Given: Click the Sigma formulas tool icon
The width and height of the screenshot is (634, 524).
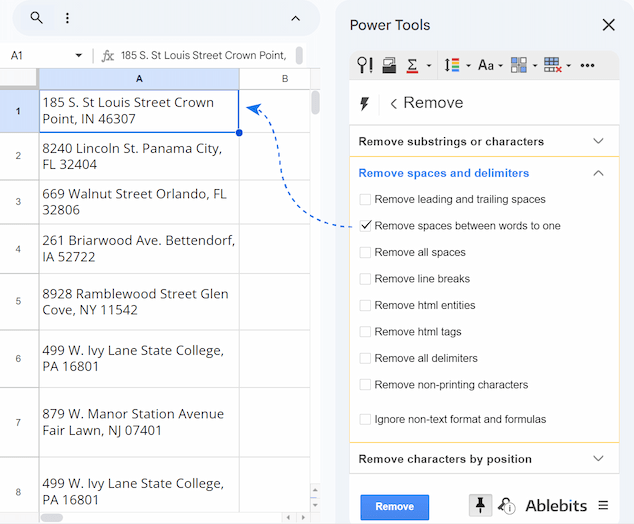Looking at the screenshot, I should [412, 65].
